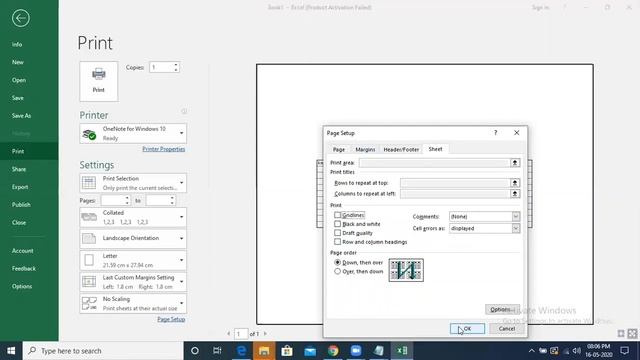Viewport: 640px width, 360px height.
Task: Switch to Excel taskbar icon
Action: point(402,351)
